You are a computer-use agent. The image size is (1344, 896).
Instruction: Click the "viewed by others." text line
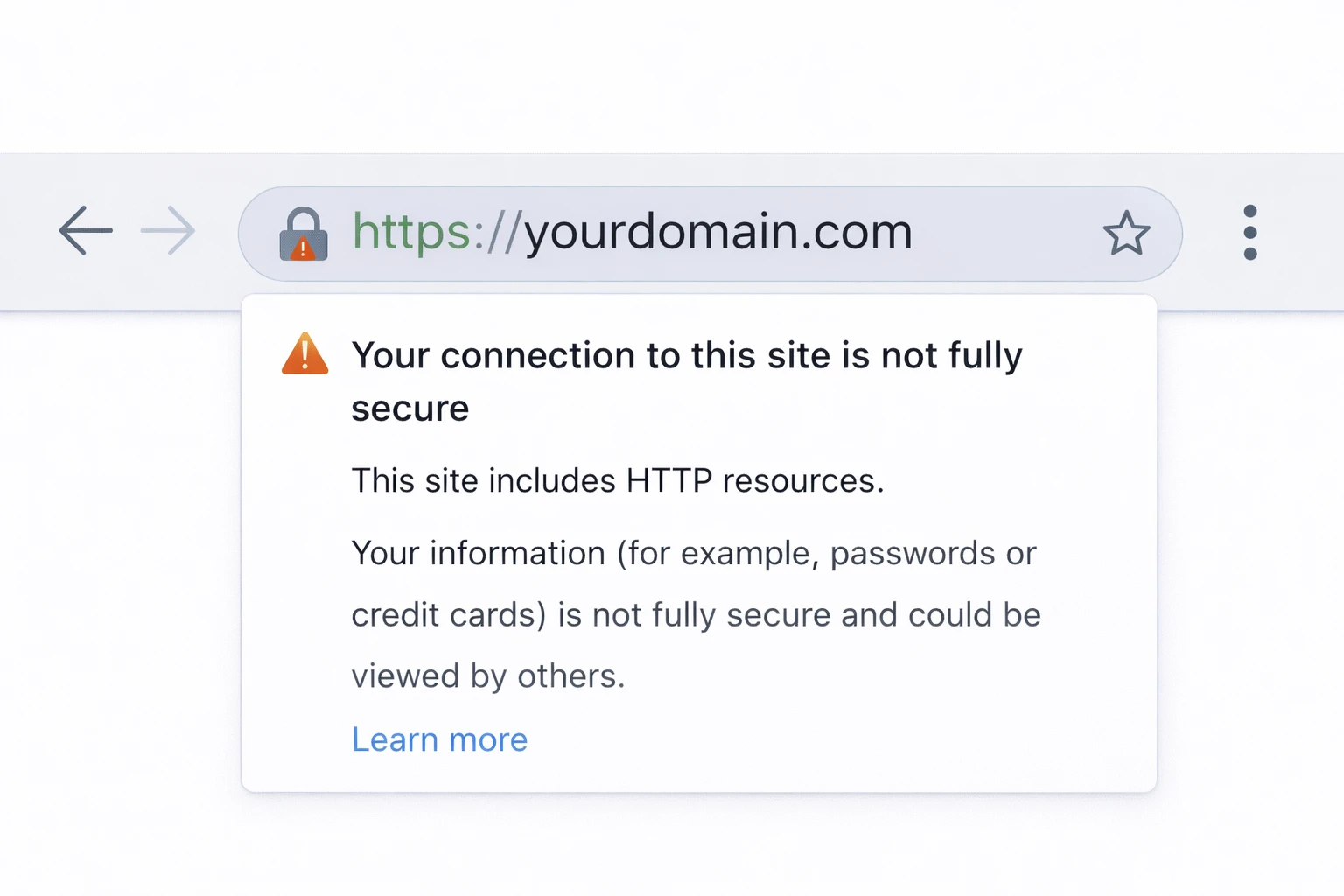pos(488,676)
